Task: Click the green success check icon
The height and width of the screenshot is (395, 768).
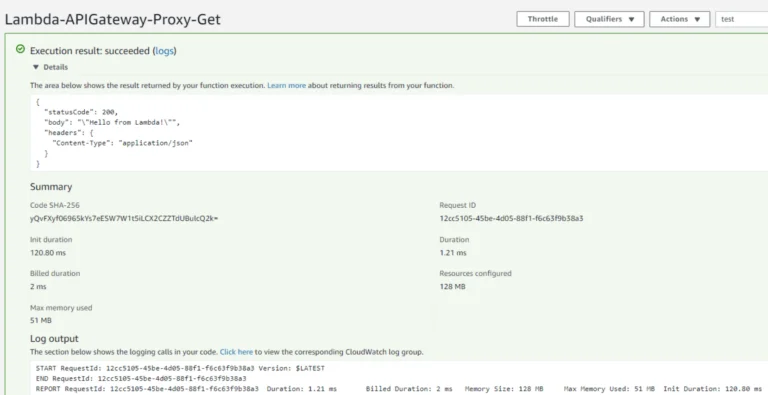Action: (x=20, y=49)
